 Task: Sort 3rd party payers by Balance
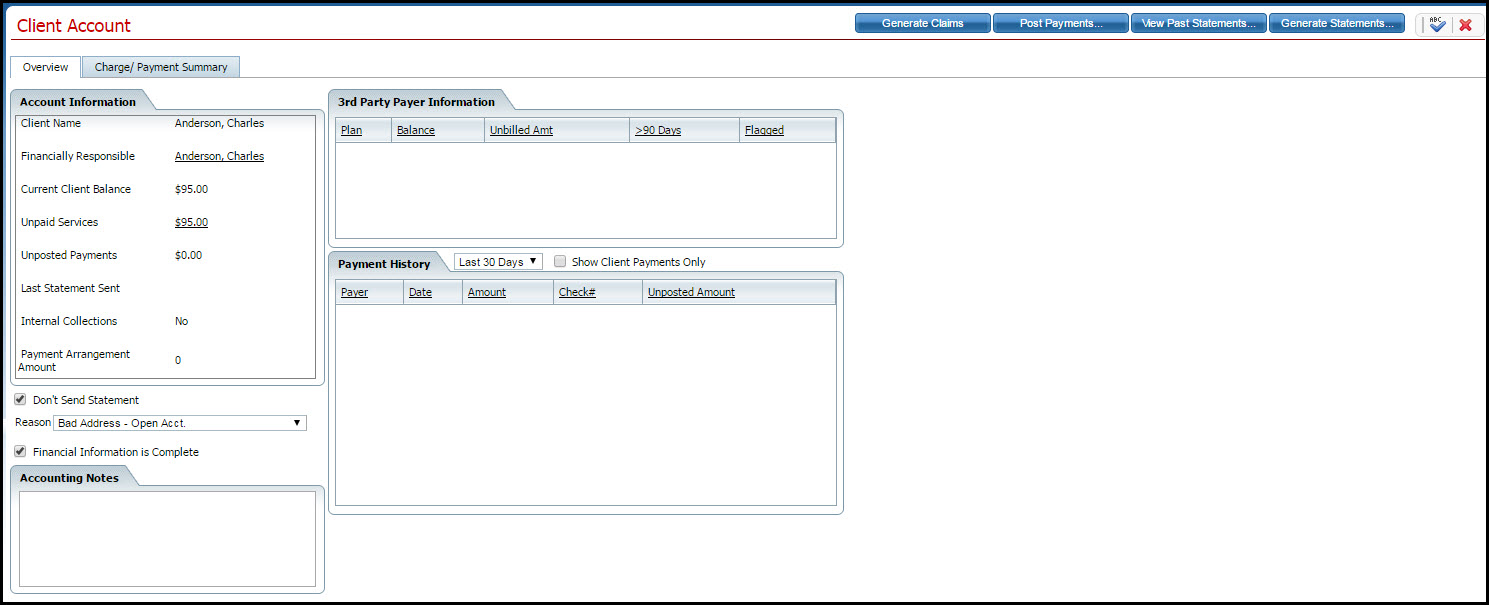(x=415, y=129)
